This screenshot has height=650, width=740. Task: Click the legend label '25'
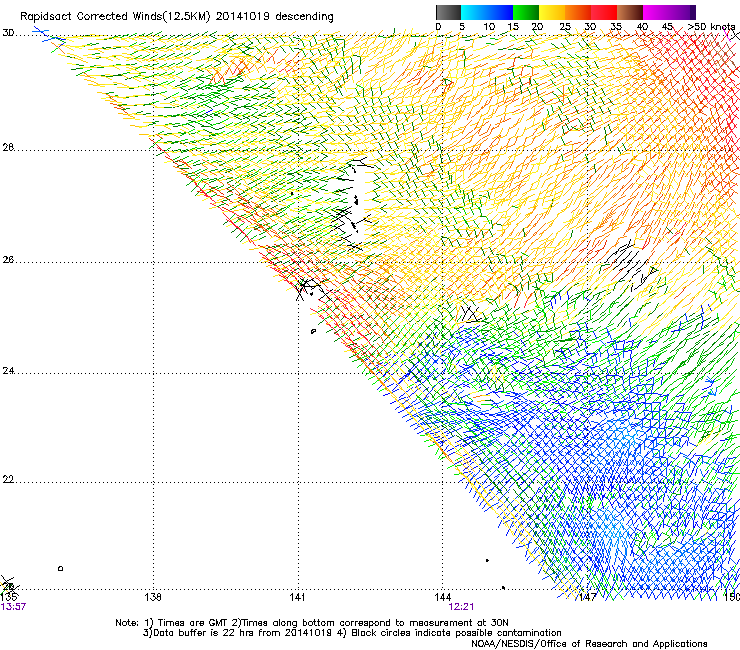[x=565, y=27]
